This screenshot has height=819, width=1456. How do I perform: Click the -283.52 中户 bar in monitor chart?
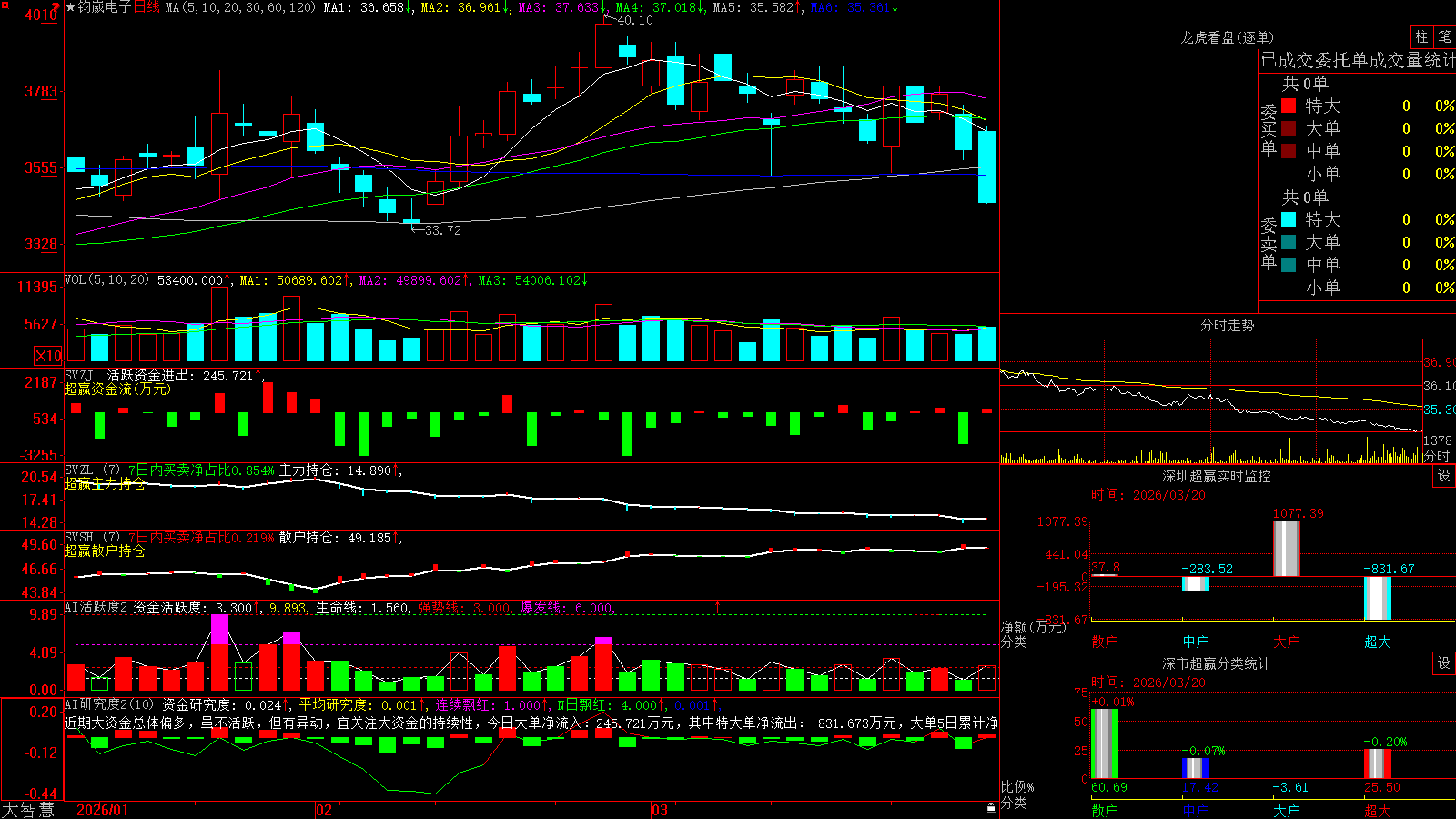coord(1195,584)
